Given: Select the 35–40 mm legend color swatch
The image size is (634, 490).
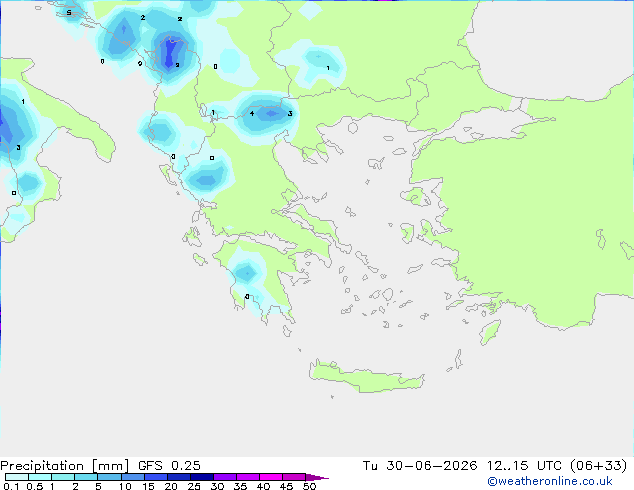Looking at the screenshot, I should click(247, 477).
